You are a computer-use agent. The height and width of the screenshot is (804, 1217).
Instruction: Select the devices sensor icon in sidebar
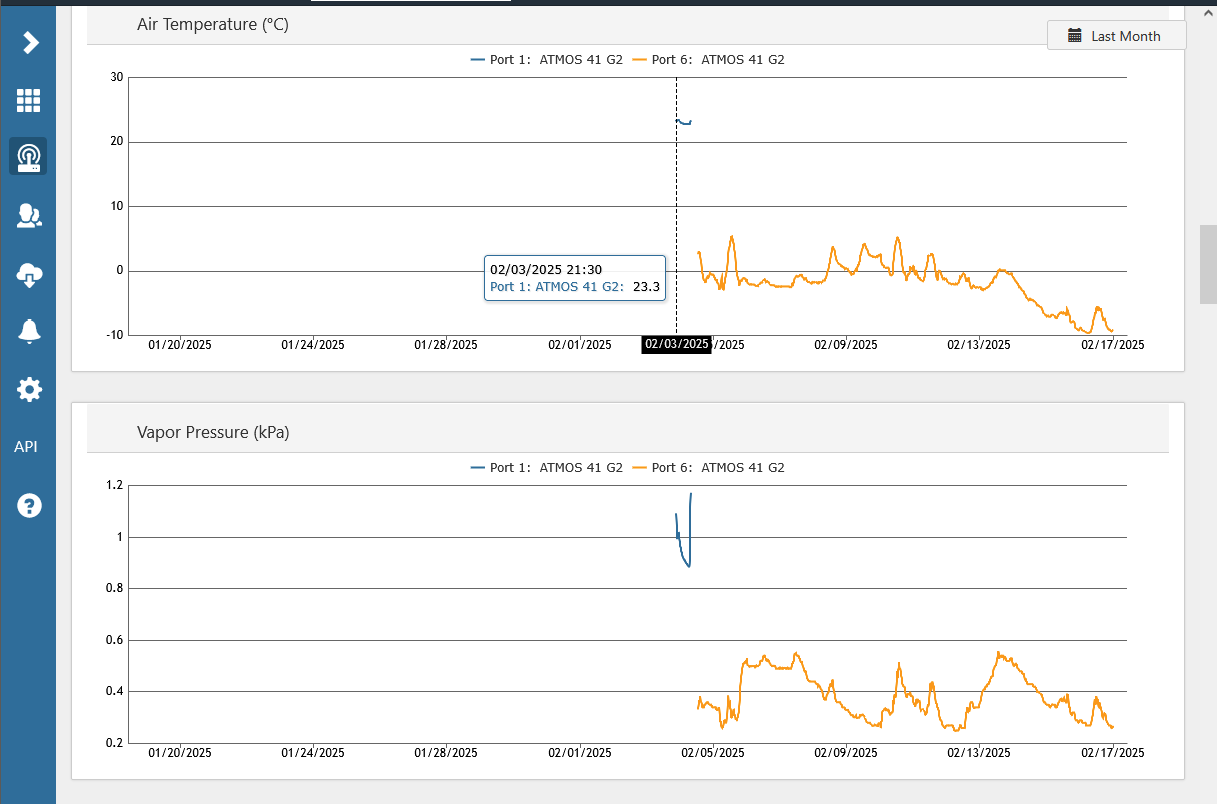point(28,157)
